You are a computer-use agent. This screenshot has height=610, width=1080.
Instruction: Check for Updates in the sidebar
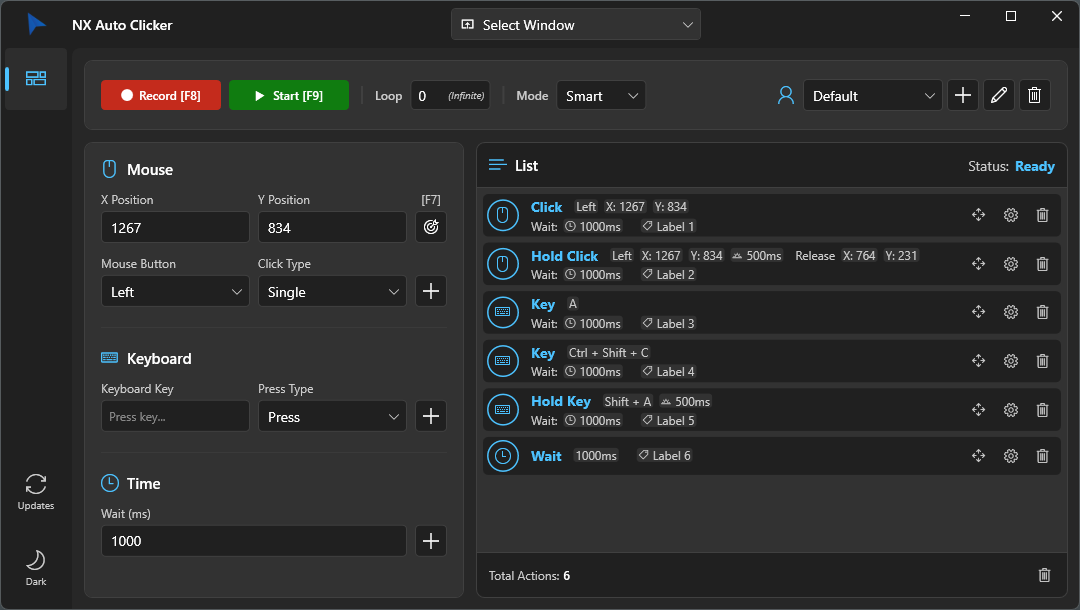click(36, 492)
